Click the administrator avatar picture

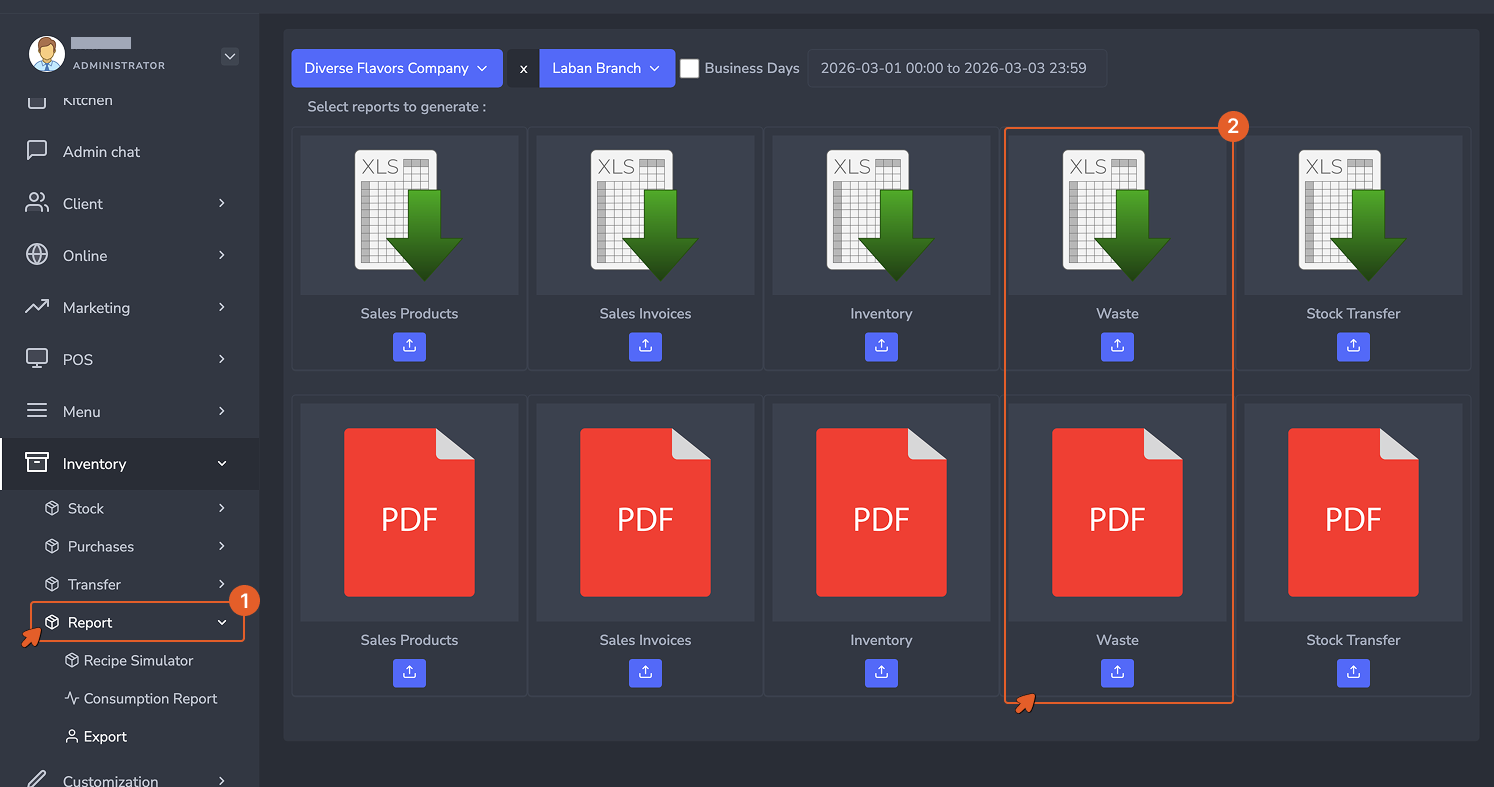(x=47, y=54)
